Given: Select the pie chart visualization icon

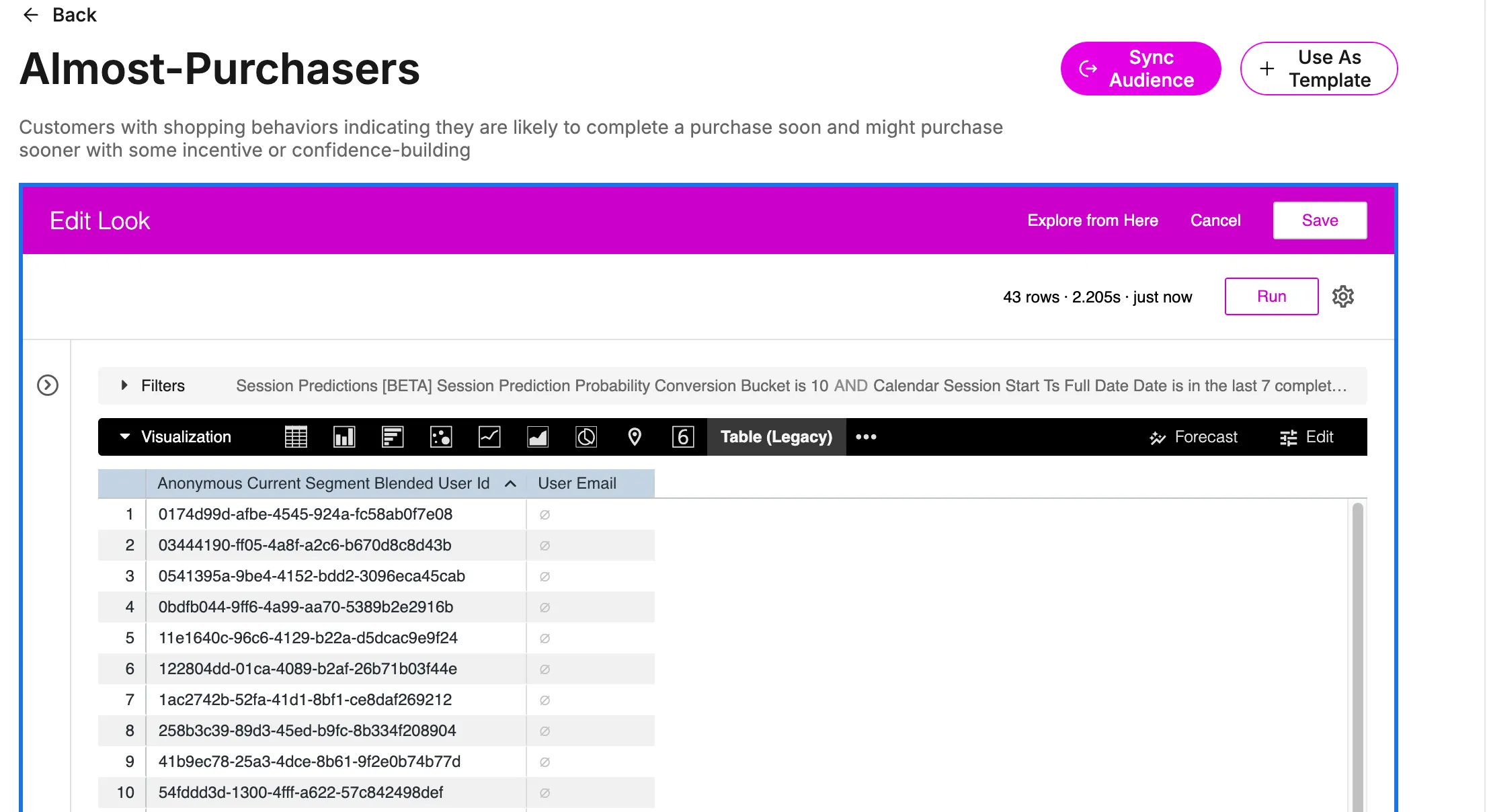Looking at the screenshot, I should click(x=586, y=437).
